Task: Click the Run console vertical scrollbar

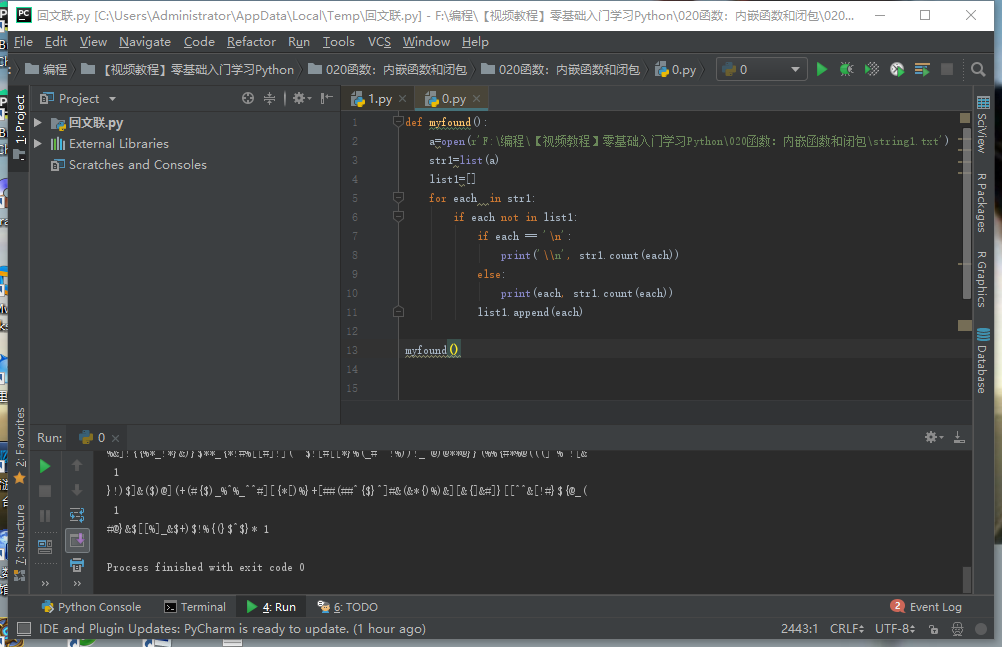Action: [x=966, y=578]
